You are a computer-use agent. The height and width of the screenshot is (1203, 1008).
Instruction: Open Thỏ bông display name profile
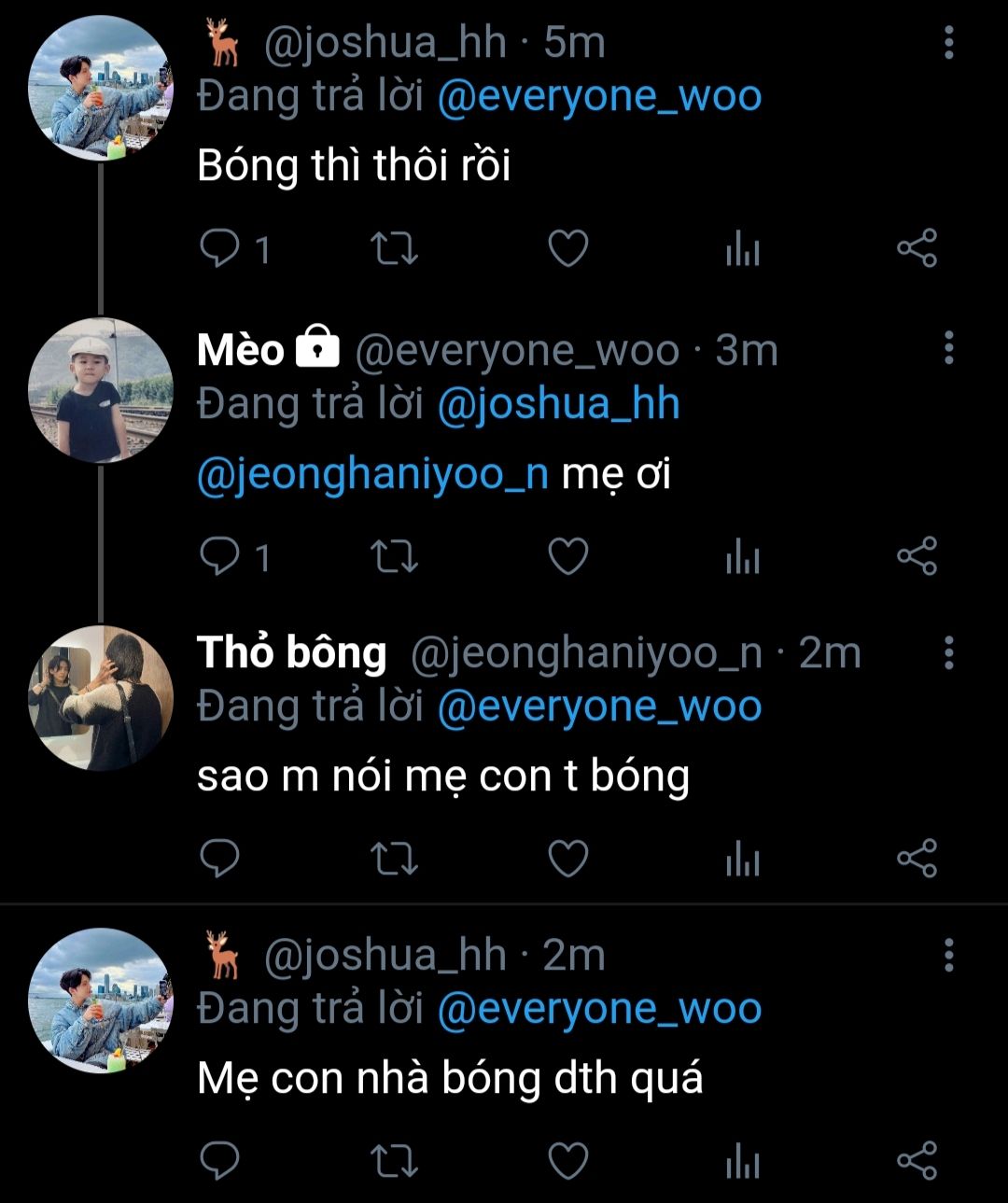[291, 653]
